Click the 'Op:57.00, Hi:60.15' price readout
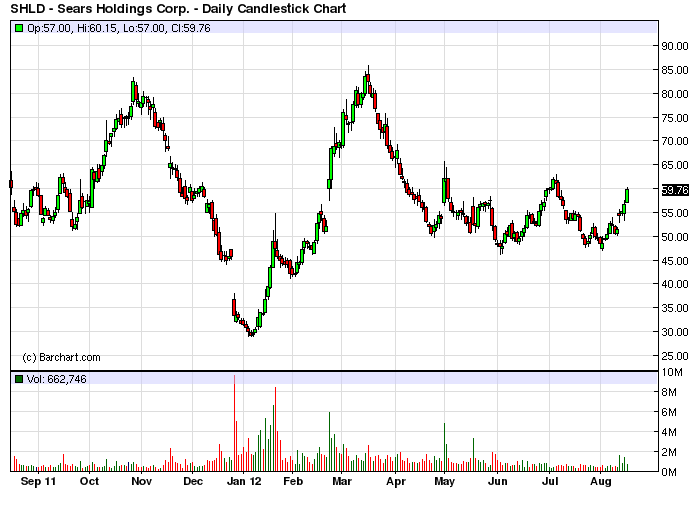This screenshot has width=700, height=512. 72,28
